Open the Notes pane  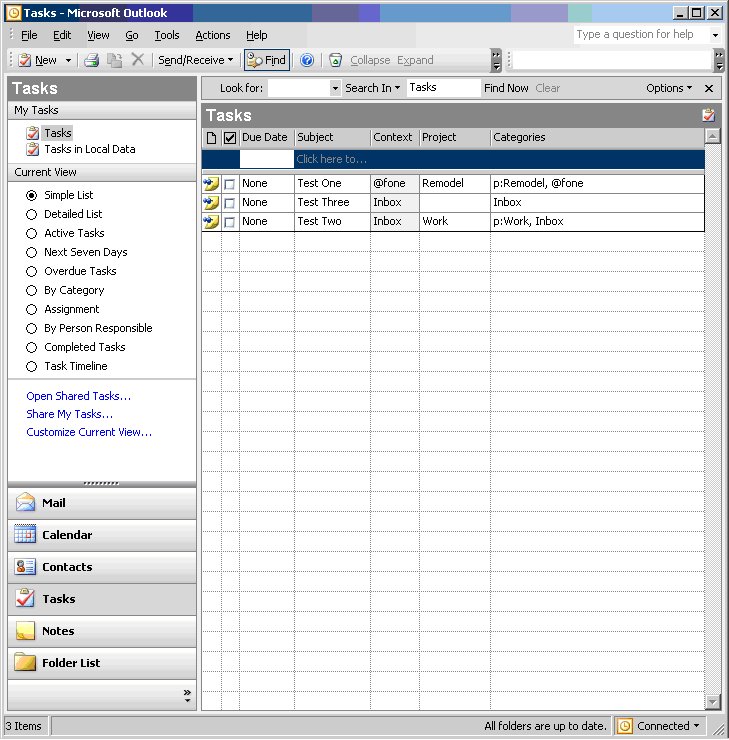pos(102,631)
